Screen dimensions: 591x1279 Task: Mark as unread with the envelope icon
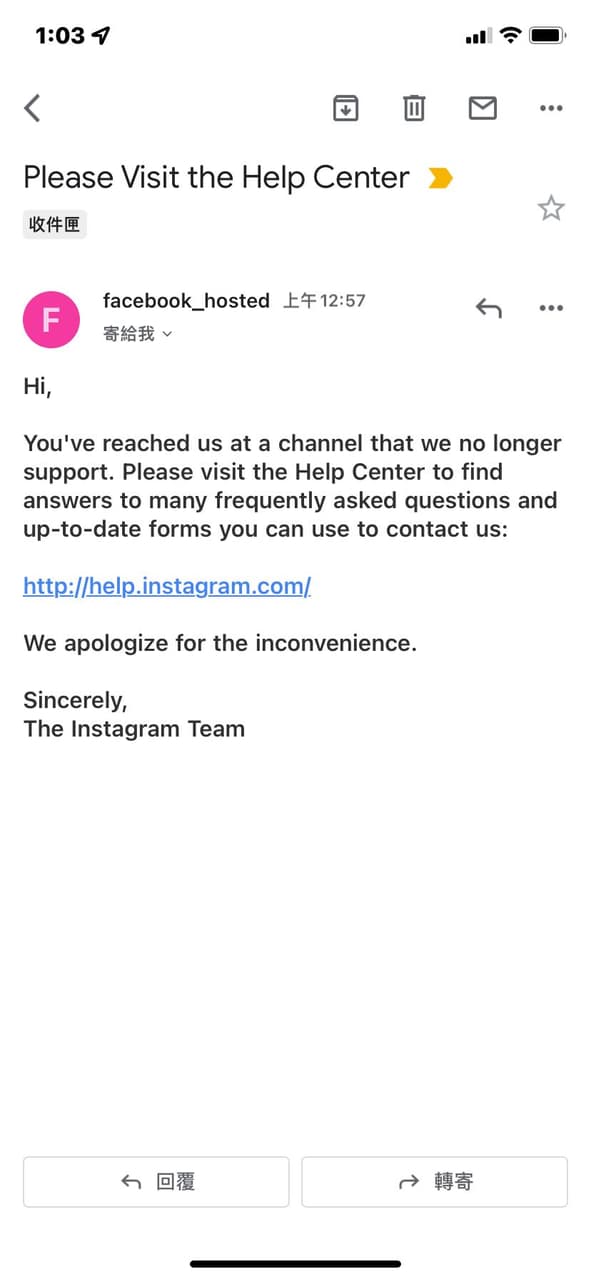[483, 107]
